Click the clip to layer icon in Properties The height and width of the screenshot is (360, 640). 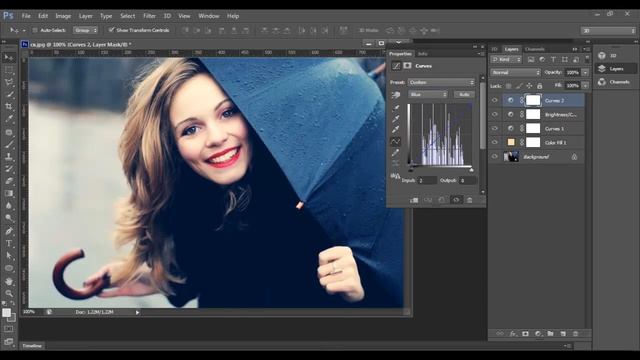click(x=414, y=200)
